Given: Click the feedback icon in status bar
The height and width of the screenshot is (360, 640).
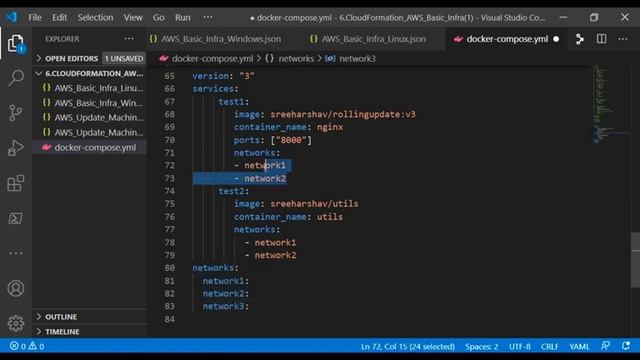Looking at the screenshot, I should coord(605,346).
